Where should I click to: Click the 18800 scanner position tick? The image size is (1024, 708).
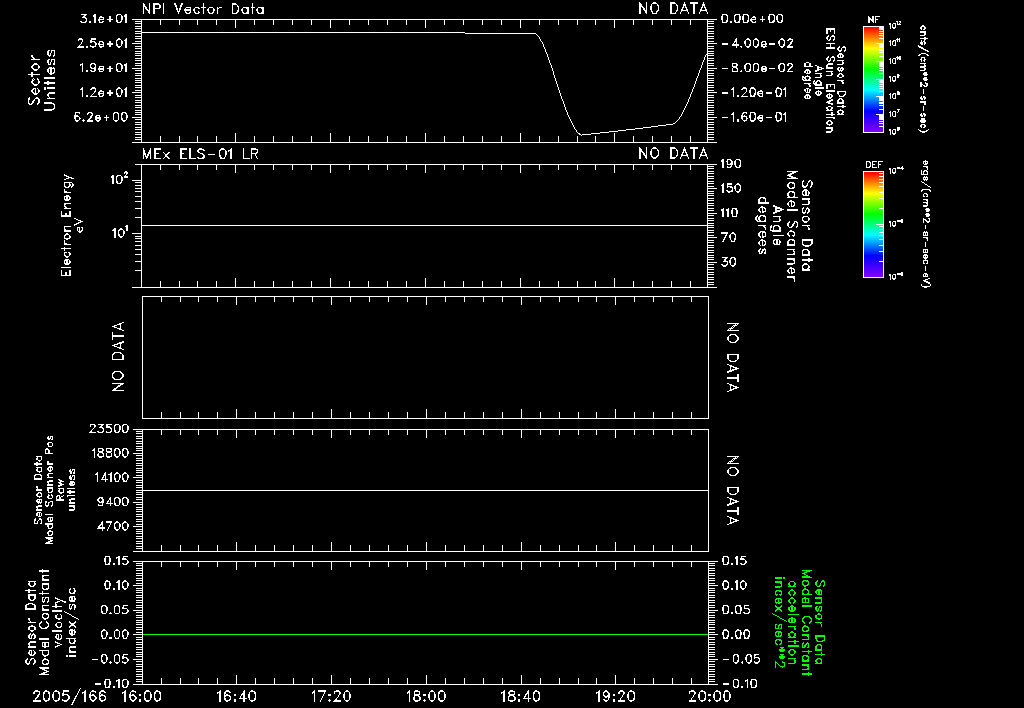[109, 453]
